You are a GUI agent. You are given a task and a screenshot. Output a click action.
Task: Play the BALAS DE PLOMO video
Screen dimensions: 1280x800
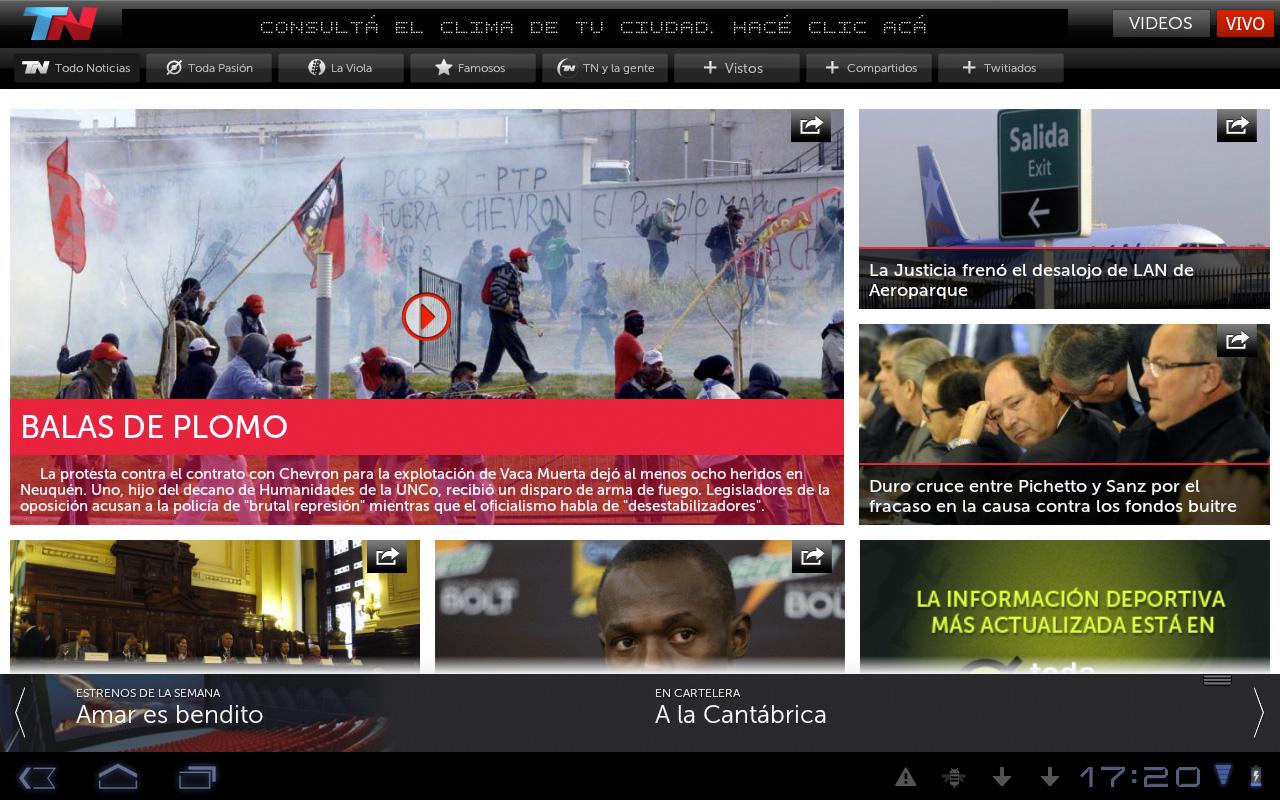427,316
